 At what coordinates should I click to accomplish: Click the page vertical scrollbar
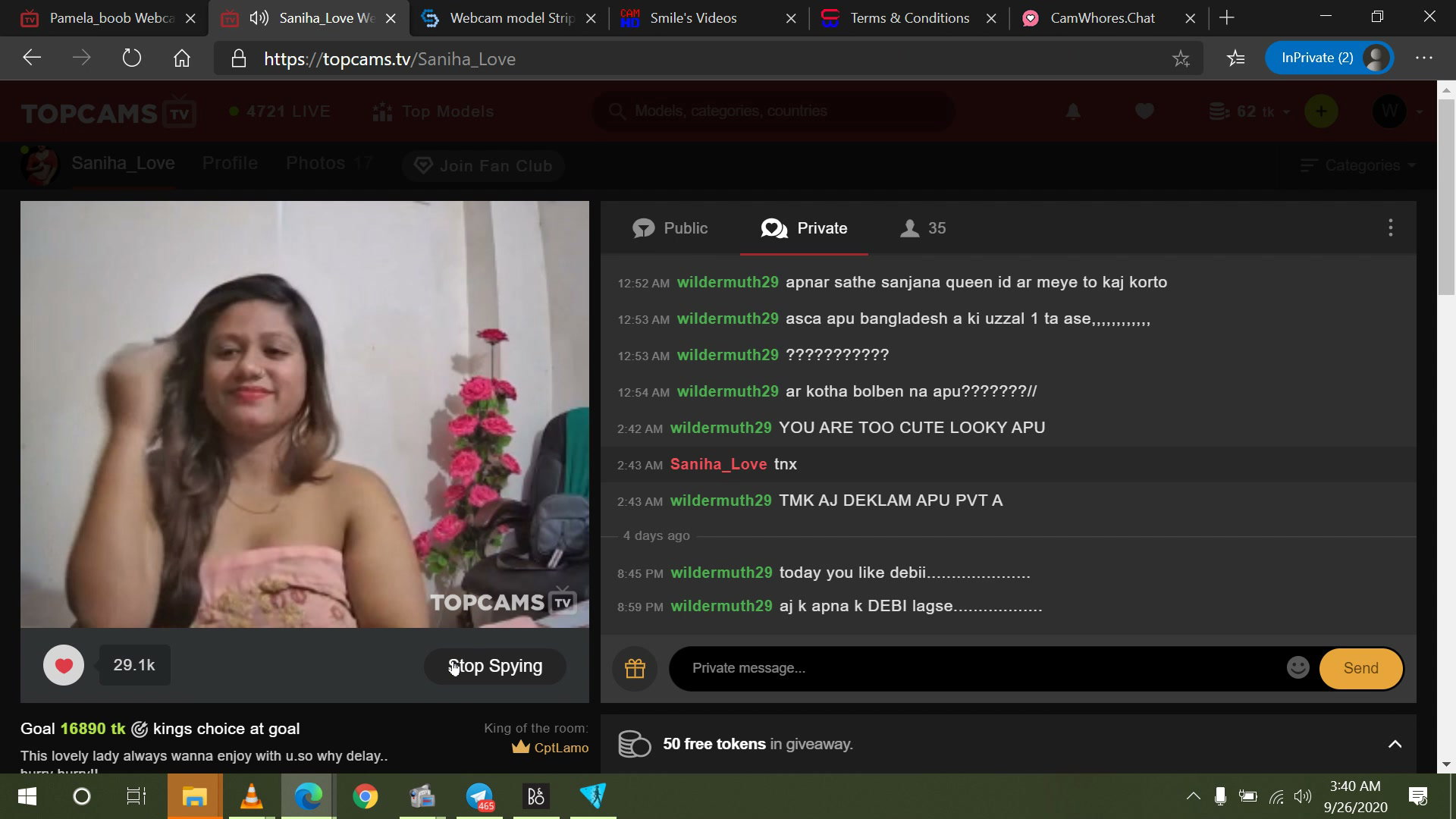[1446, 197]
